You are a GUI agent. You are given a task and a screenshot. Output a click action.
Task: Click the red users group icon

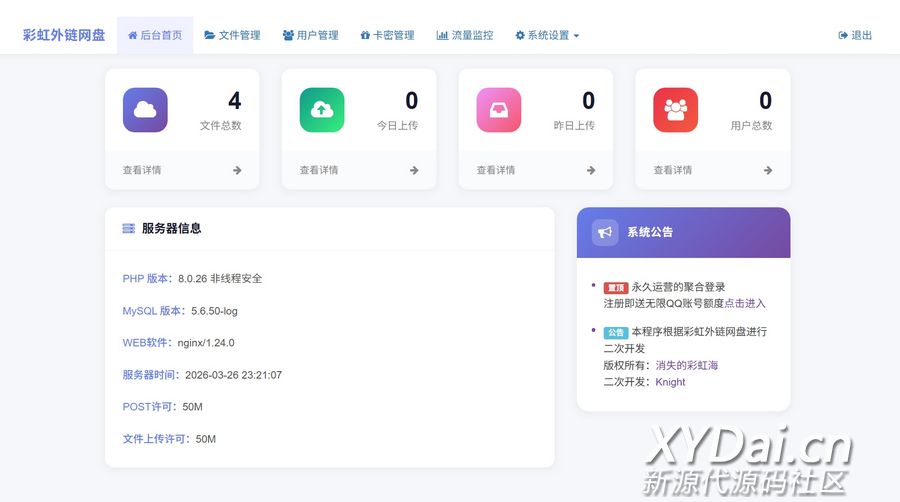coord(676,110)
